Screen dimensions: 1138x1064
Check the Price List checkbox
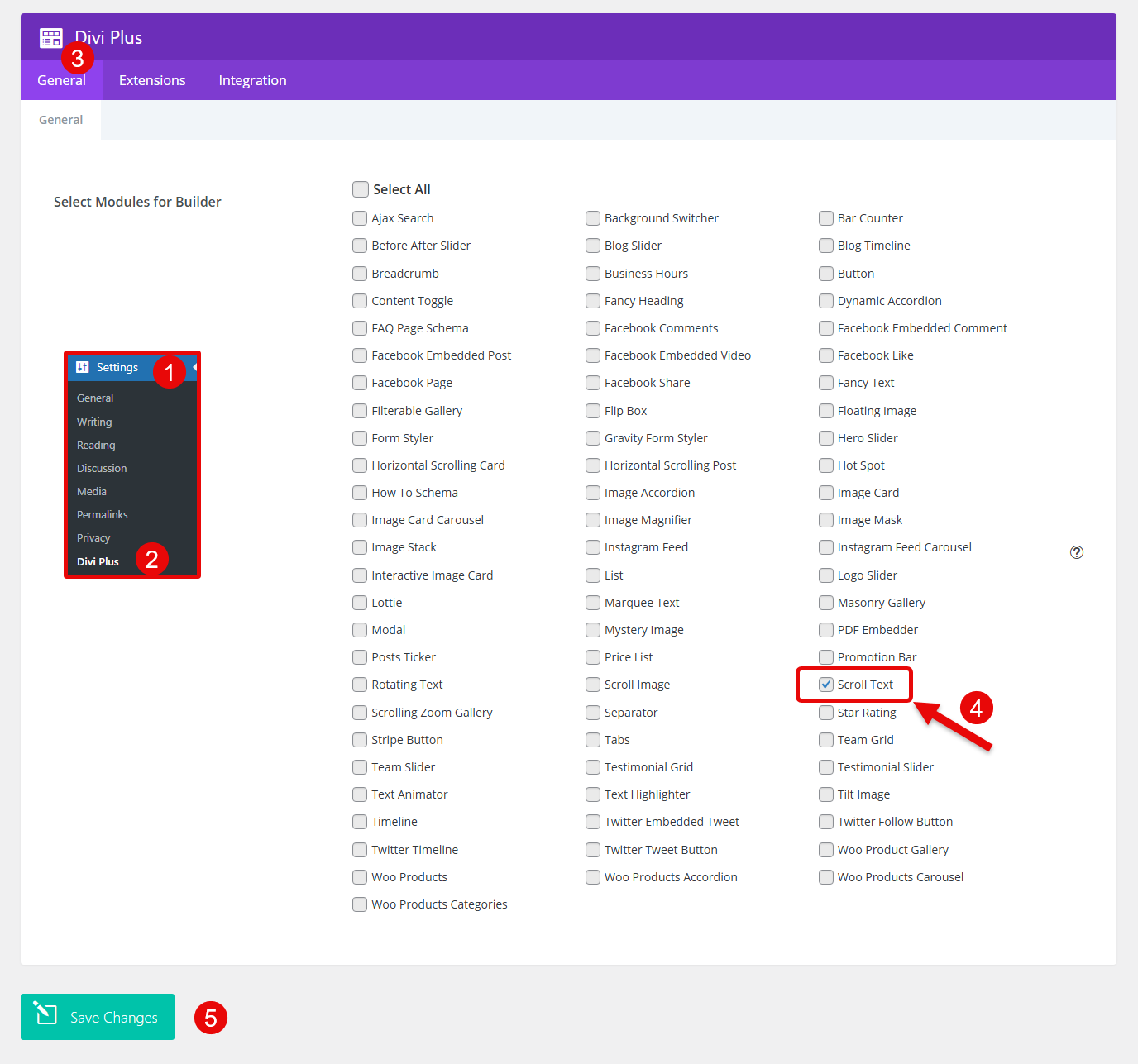click(x=593, y=657)
